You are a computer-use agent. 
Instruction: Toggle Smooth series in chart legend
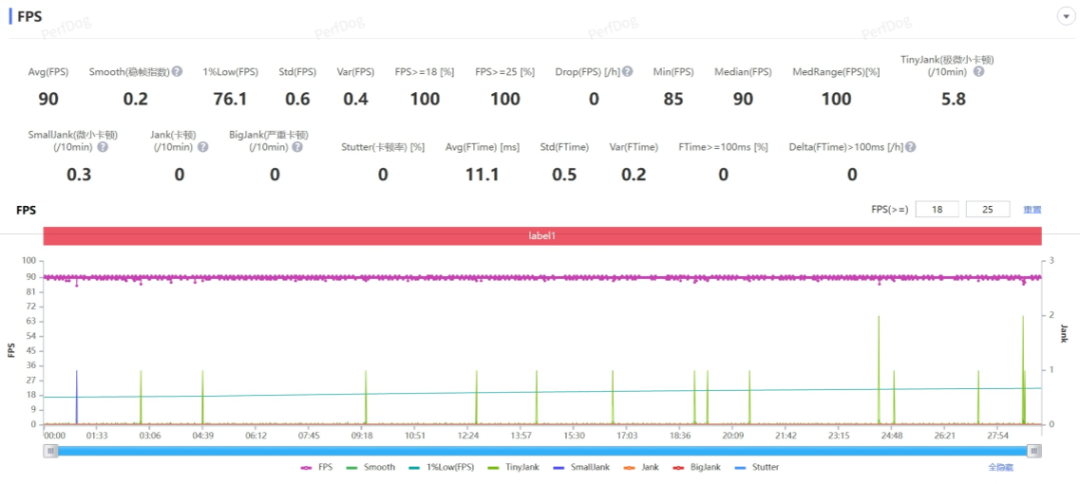pos(372,467)
